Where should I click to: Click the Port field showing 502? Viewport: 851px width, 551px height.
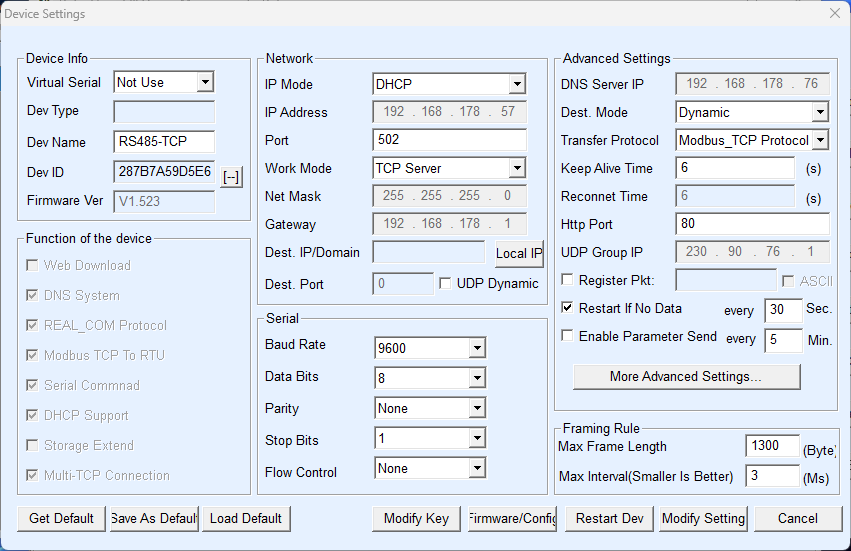449,140
